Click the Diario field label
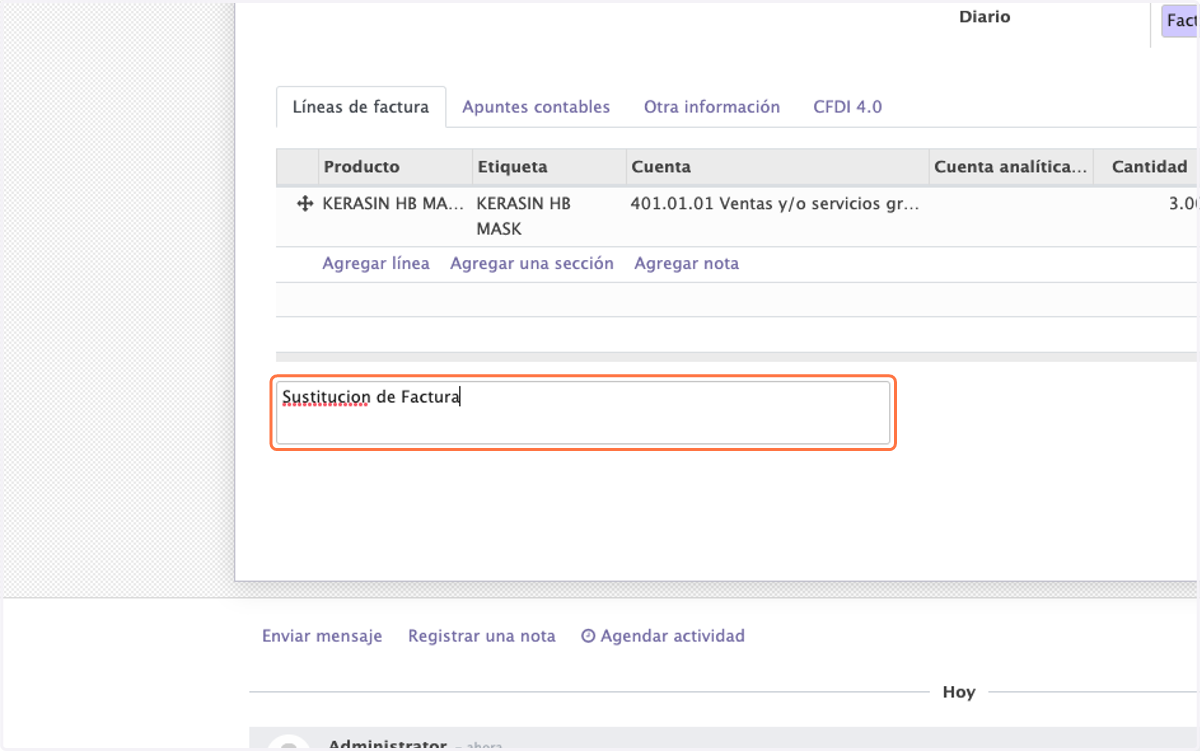1200x751 pixels. click(985, 17)
